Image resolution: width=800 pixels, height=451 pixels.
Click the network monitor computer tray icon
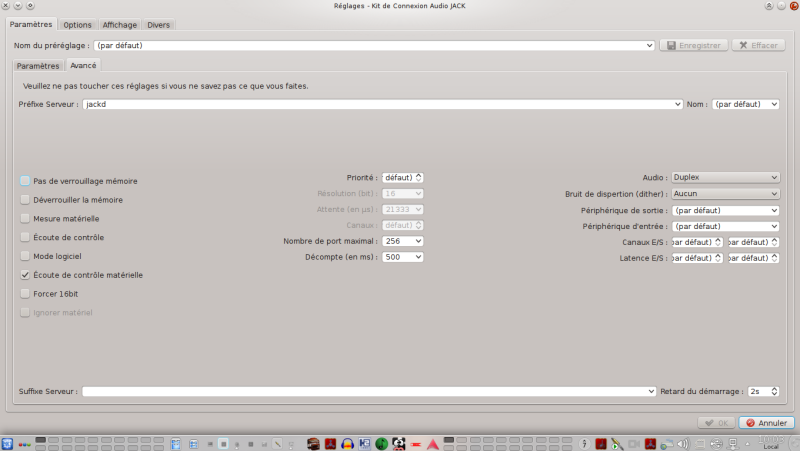[x=733, y=444]
